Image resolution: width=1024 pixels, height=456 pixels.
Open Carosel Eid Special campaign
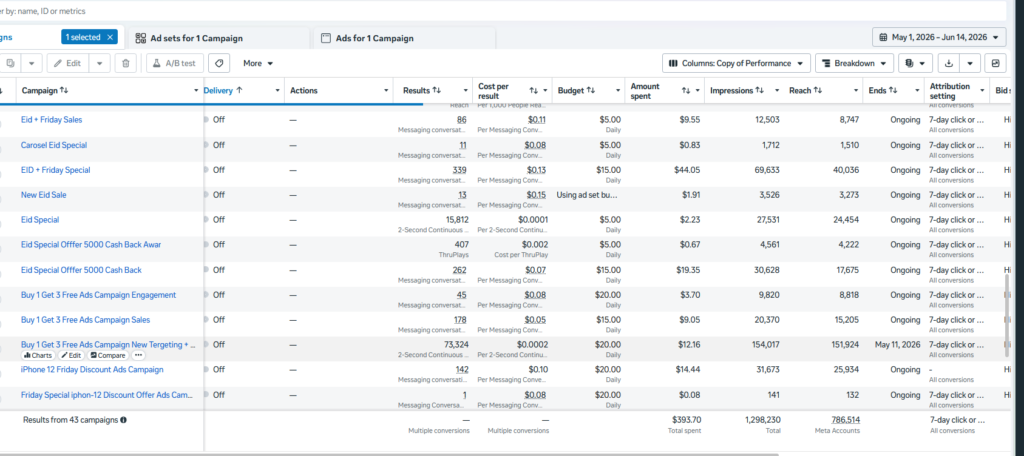(54, 145)
